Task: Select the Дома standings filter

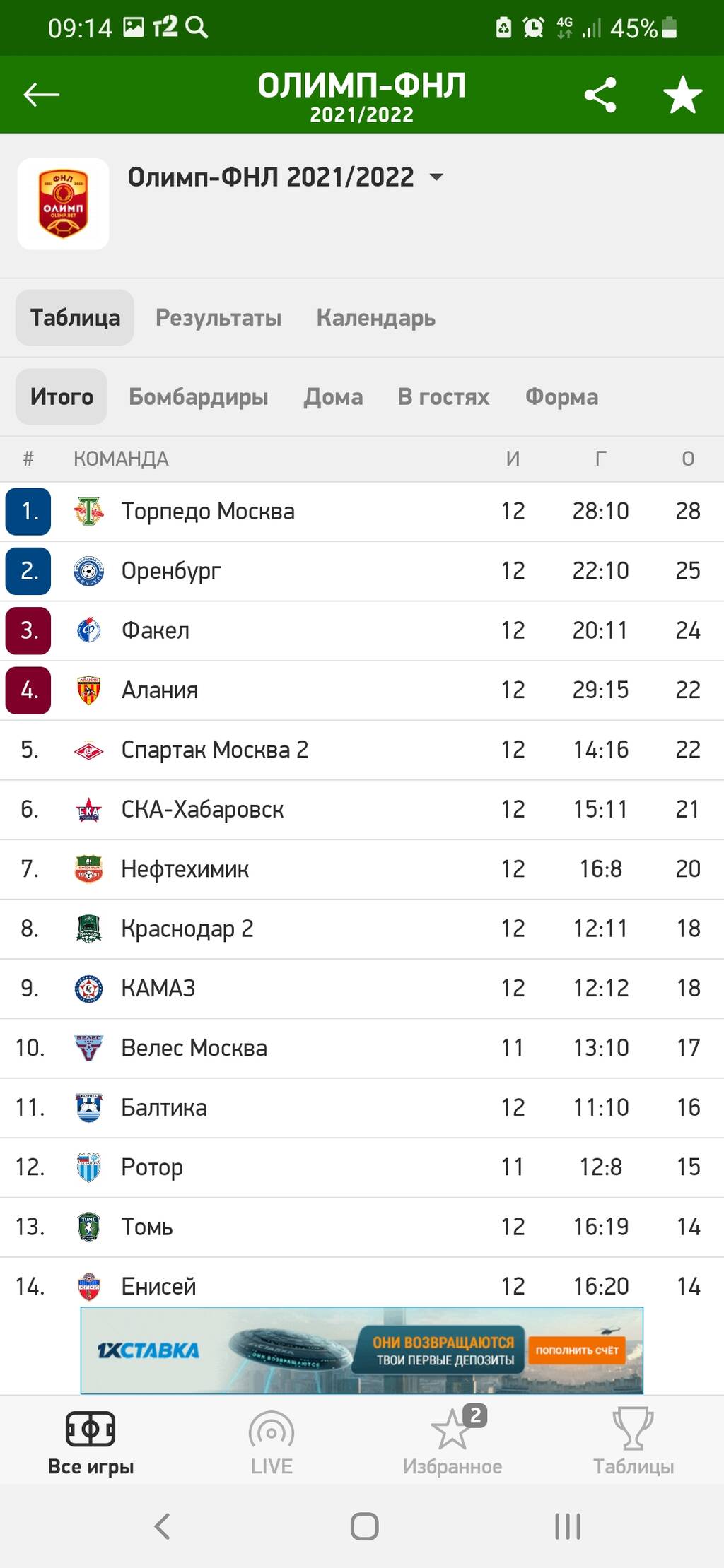Action: pos(333,397)
